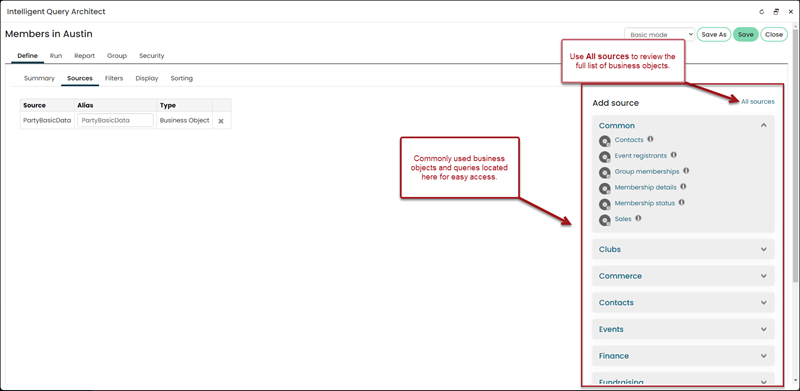Viewport: 800px width, 391px height.
Task: Open the Run tab
Action: click(x=56, y=56)
